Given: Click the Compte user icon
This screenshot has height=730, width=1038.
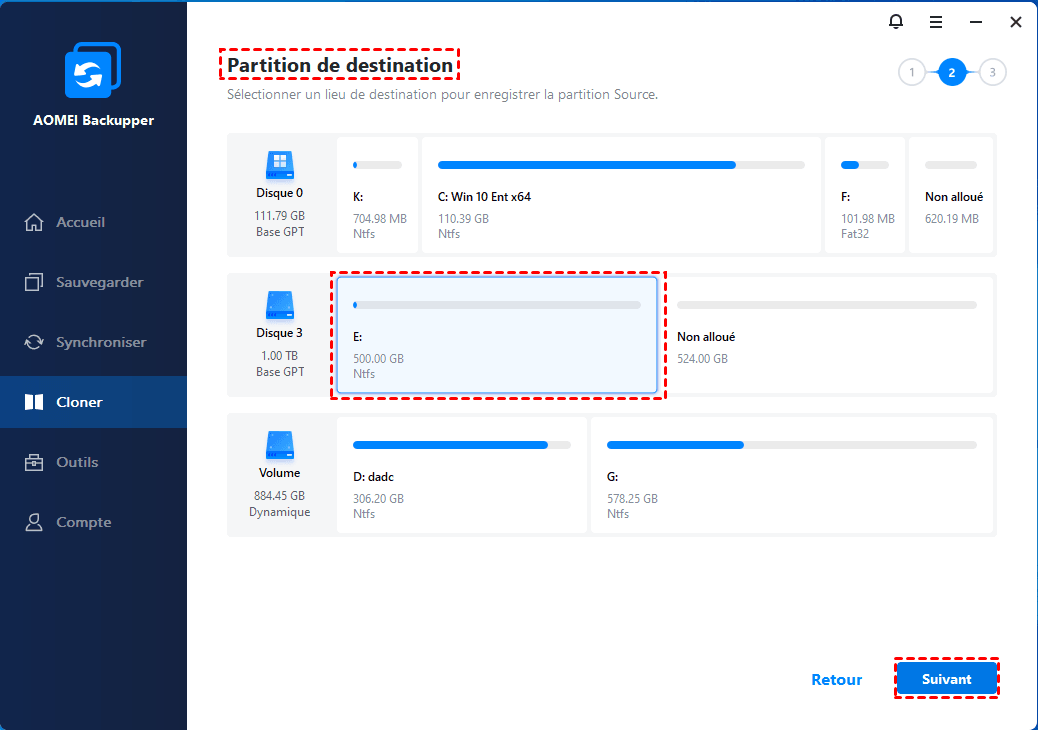Looking at the screenshot, I should (x=34, y=522).
